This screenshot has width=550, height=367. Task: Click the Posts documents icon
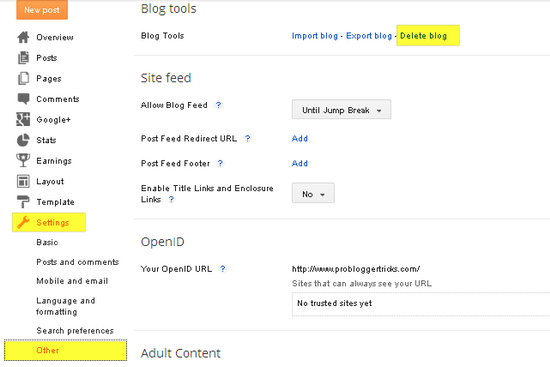point(23,58)
